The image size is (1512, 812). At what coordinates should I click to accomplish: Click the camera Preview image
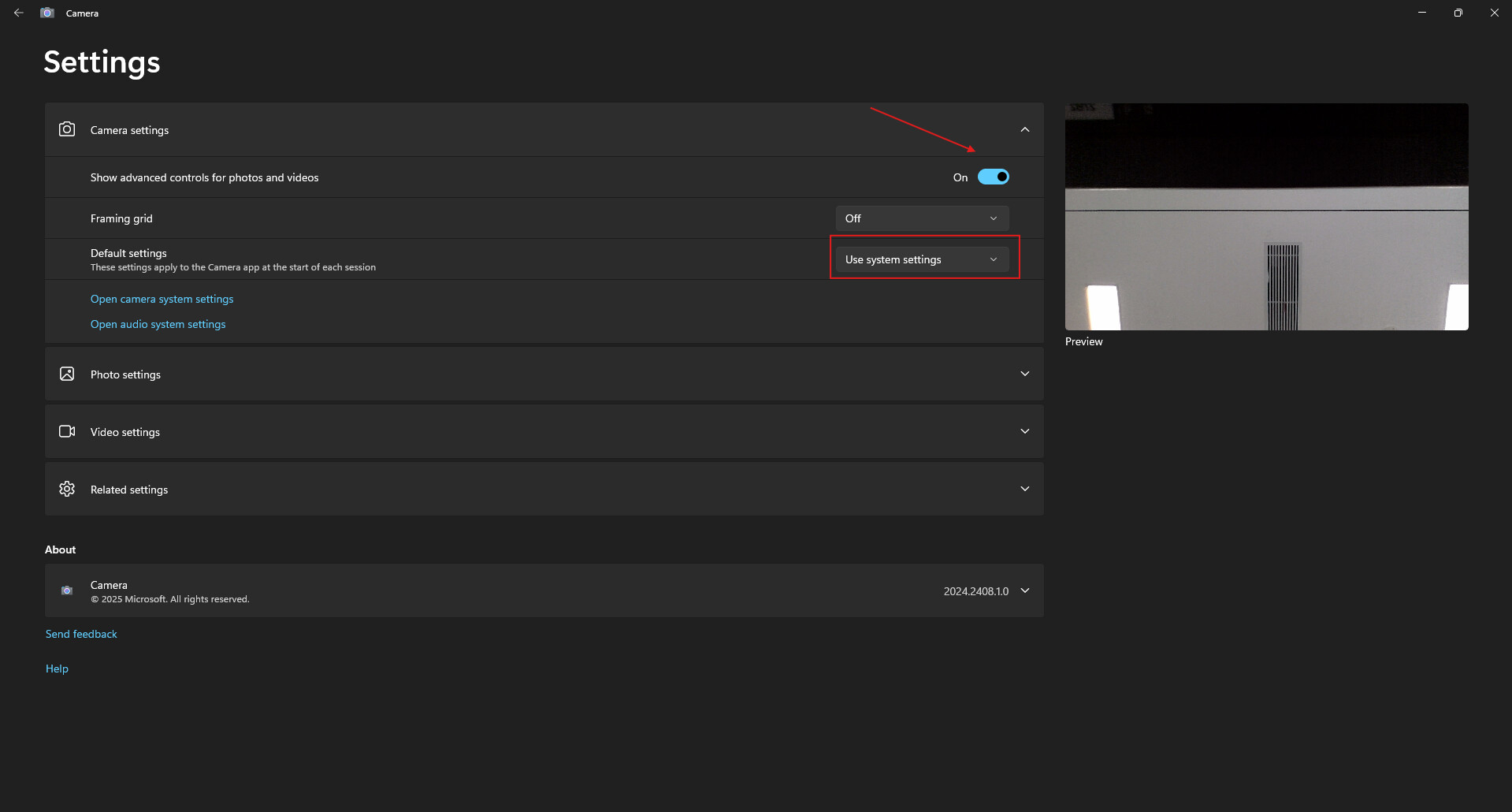(x=1266, y=217)
